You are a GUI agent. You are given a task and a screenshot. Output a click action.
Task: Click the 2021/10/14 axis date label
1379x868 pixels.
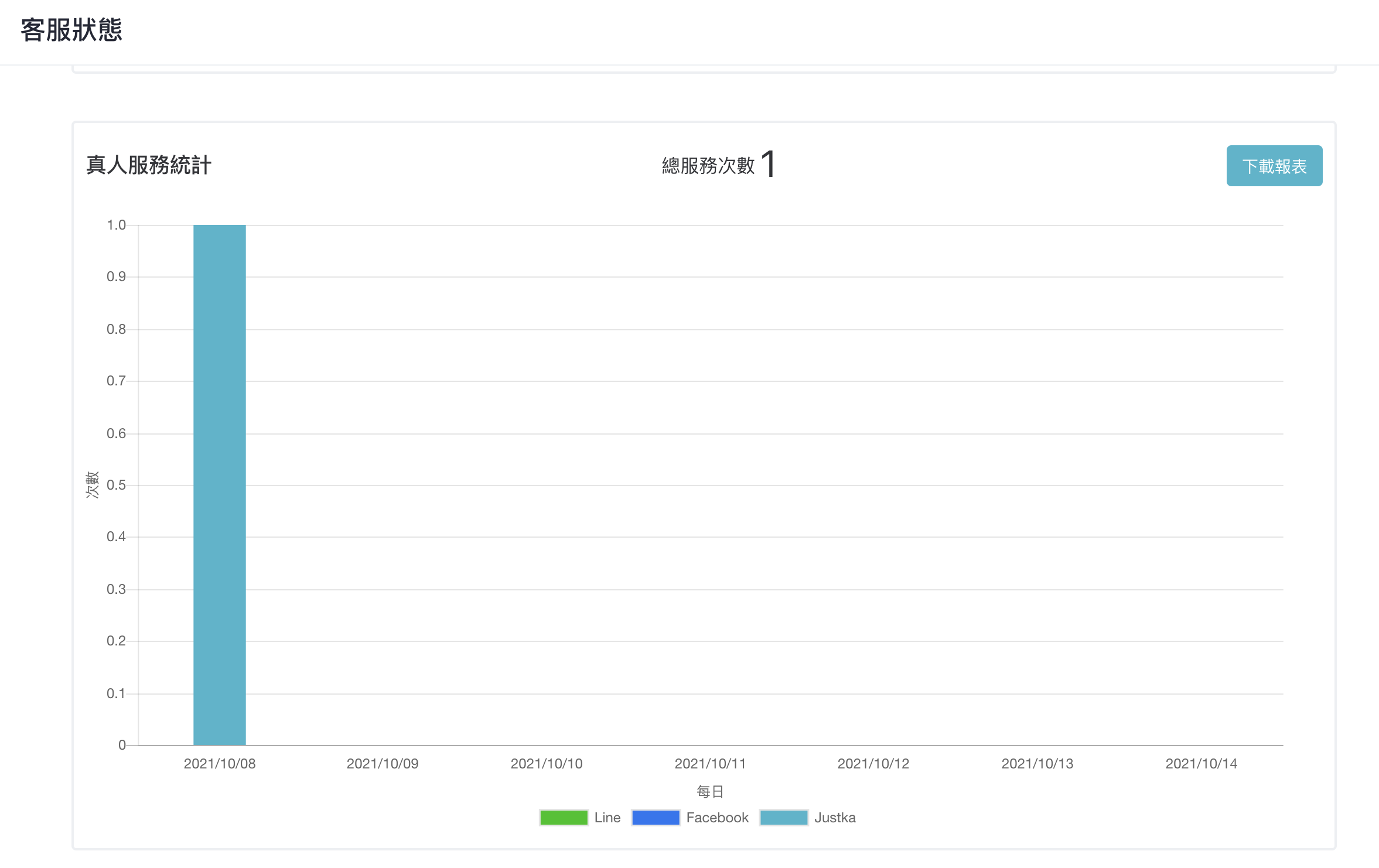1201,764
